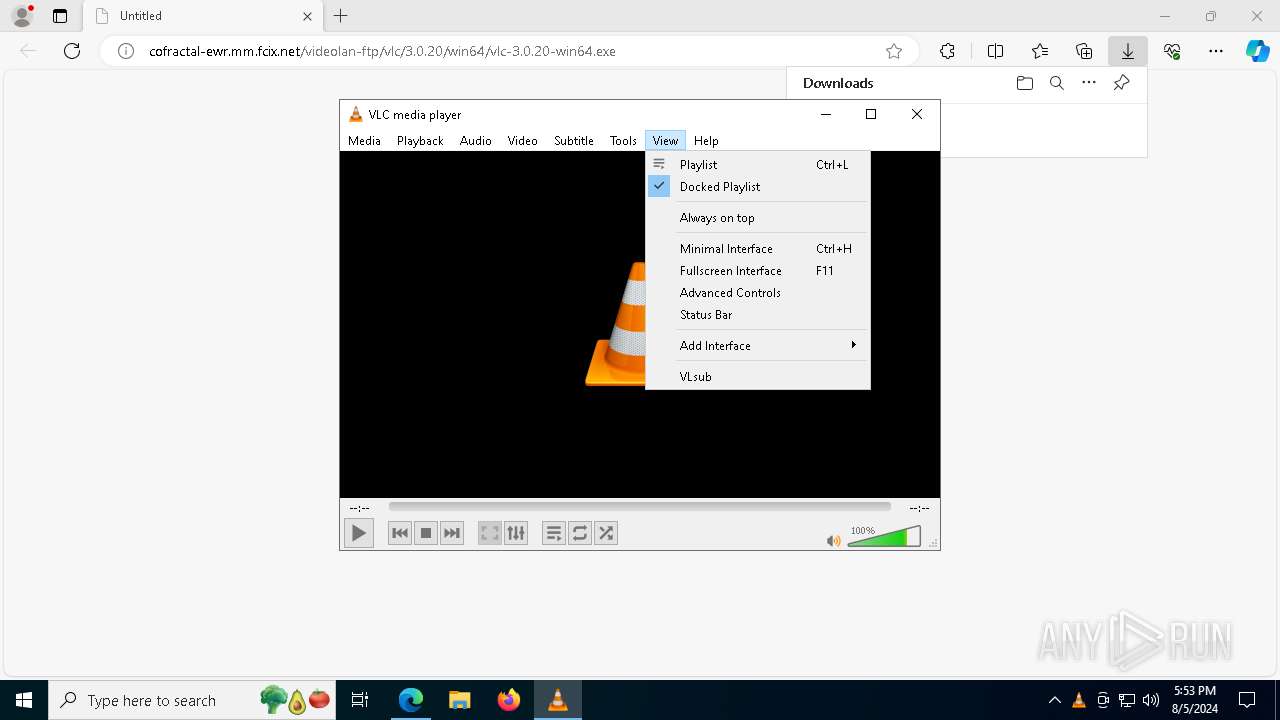
Task: Open File Explorer from taskbar
Action: pyautogui.click(x=459, y=700)
